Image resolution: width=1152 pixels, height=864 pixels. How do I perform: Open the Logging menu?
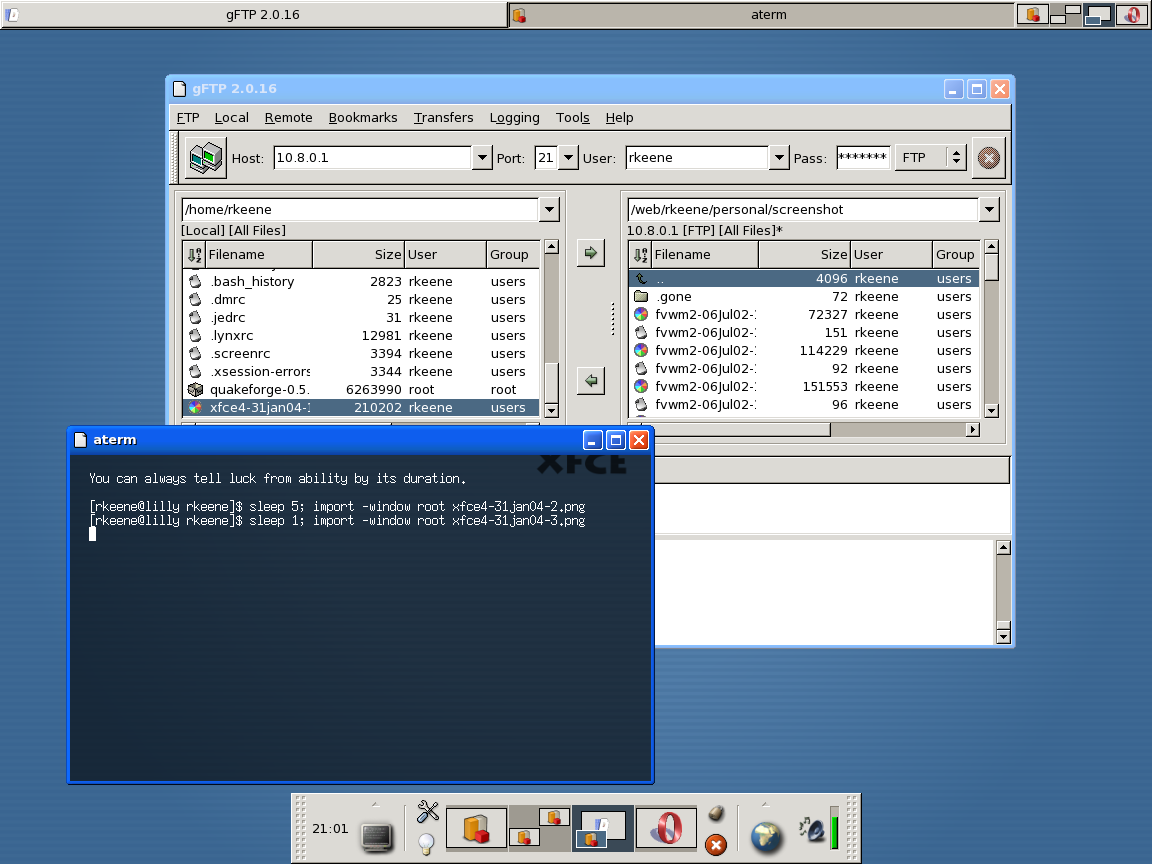514,118
